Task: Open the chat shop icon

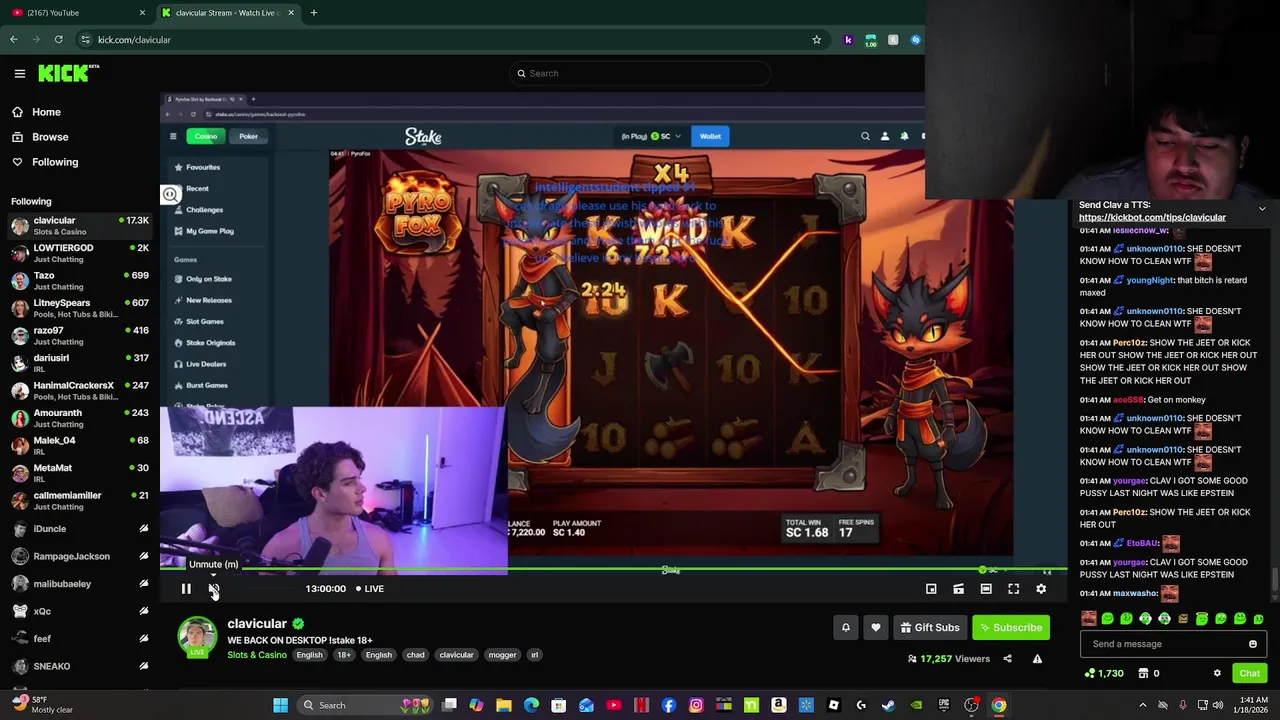Action: point(1143,673)
